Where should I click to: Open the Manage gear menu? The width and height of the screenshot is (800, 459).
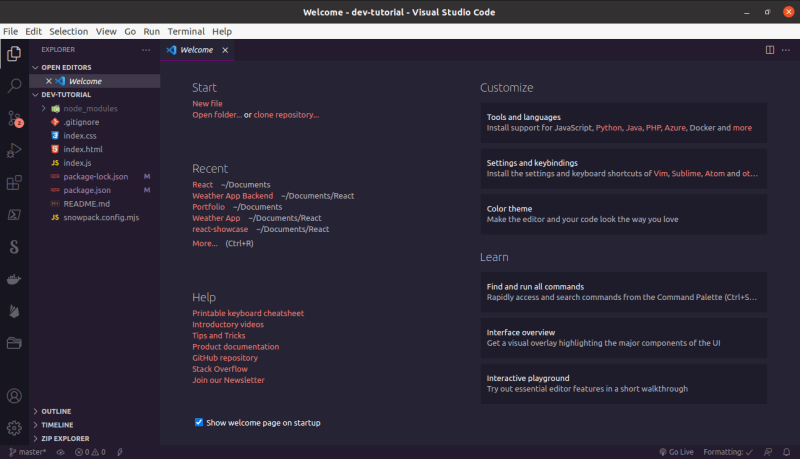[x=14, y=428]
